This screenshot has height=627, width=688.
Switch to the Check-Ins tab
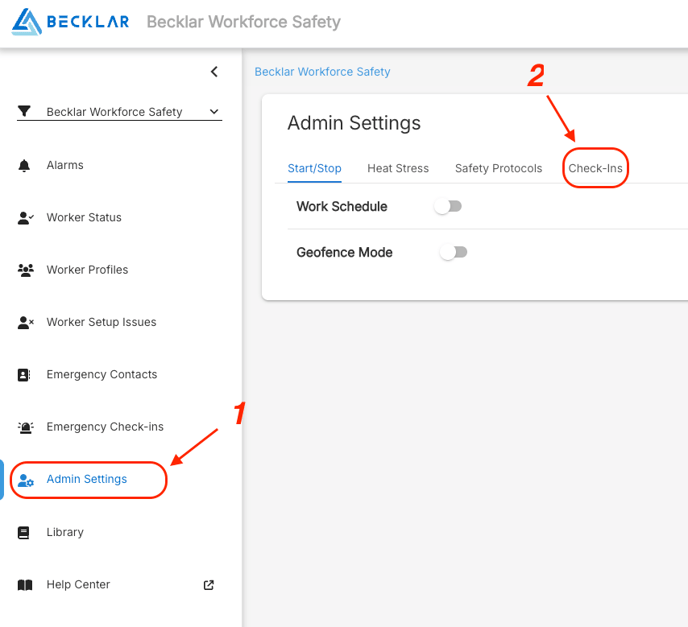click(595, 168)
